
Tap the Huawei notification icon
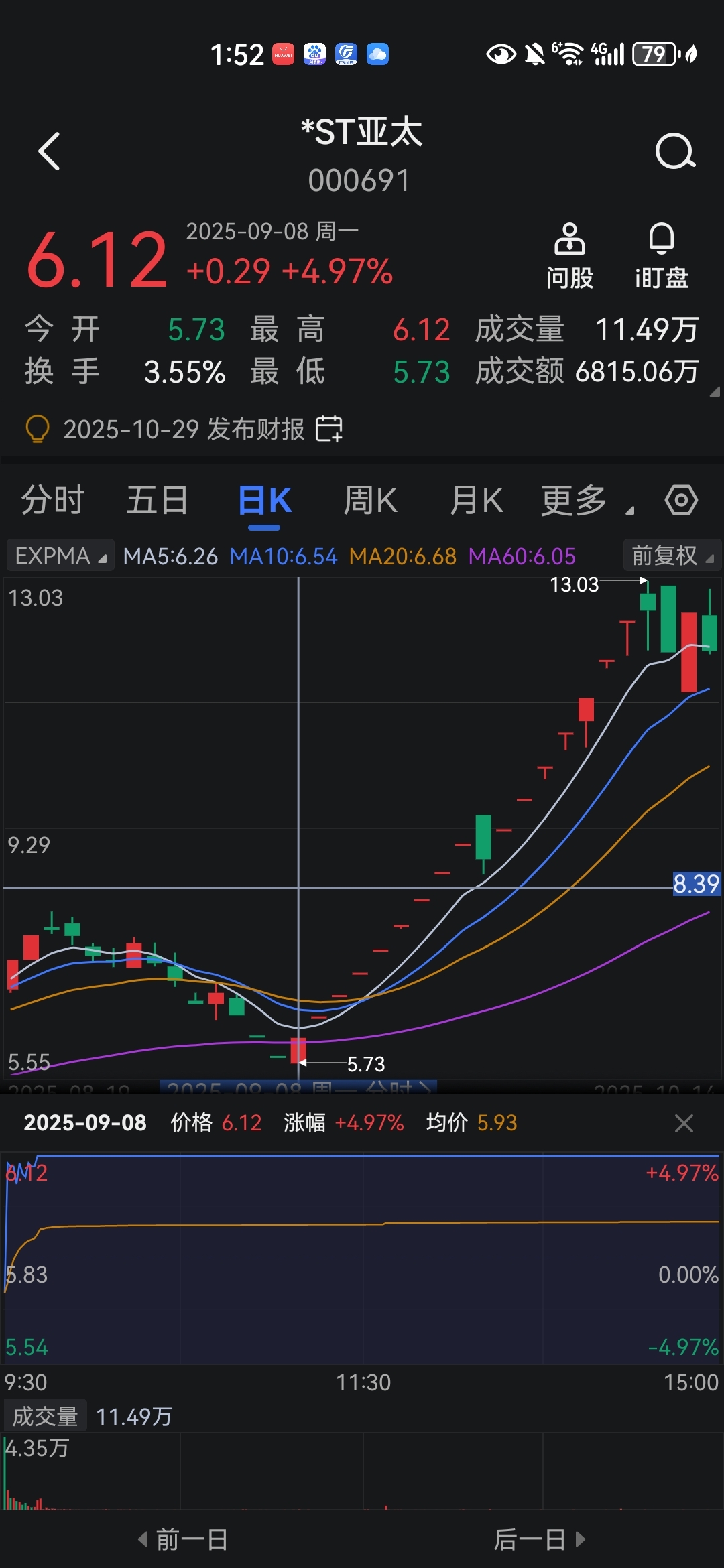(x=283, y=54)
